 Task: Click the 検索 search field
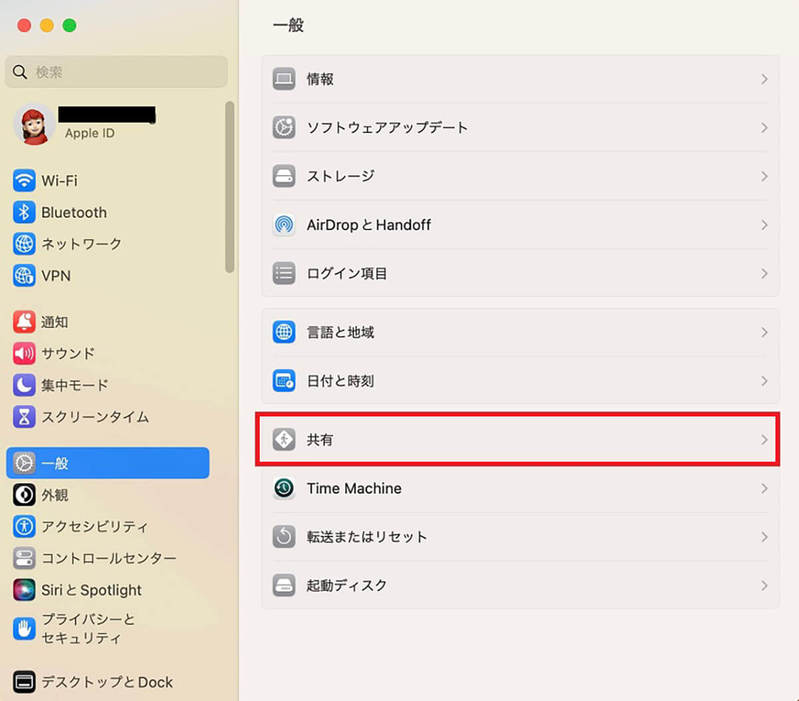116,72
